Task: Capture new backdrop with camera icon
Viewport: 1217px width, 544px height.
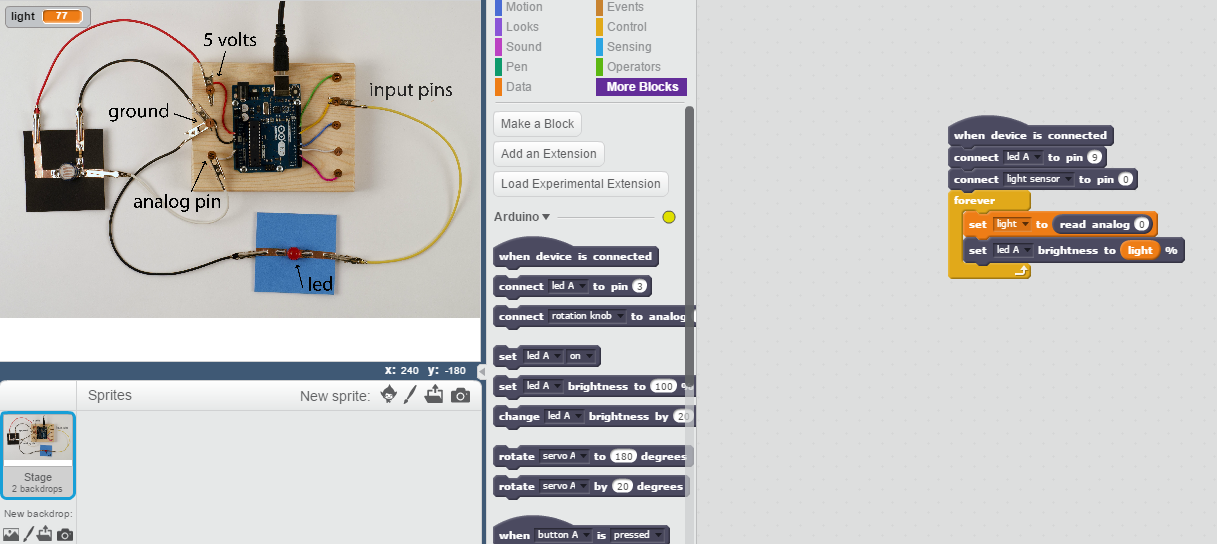Action: 65,535
